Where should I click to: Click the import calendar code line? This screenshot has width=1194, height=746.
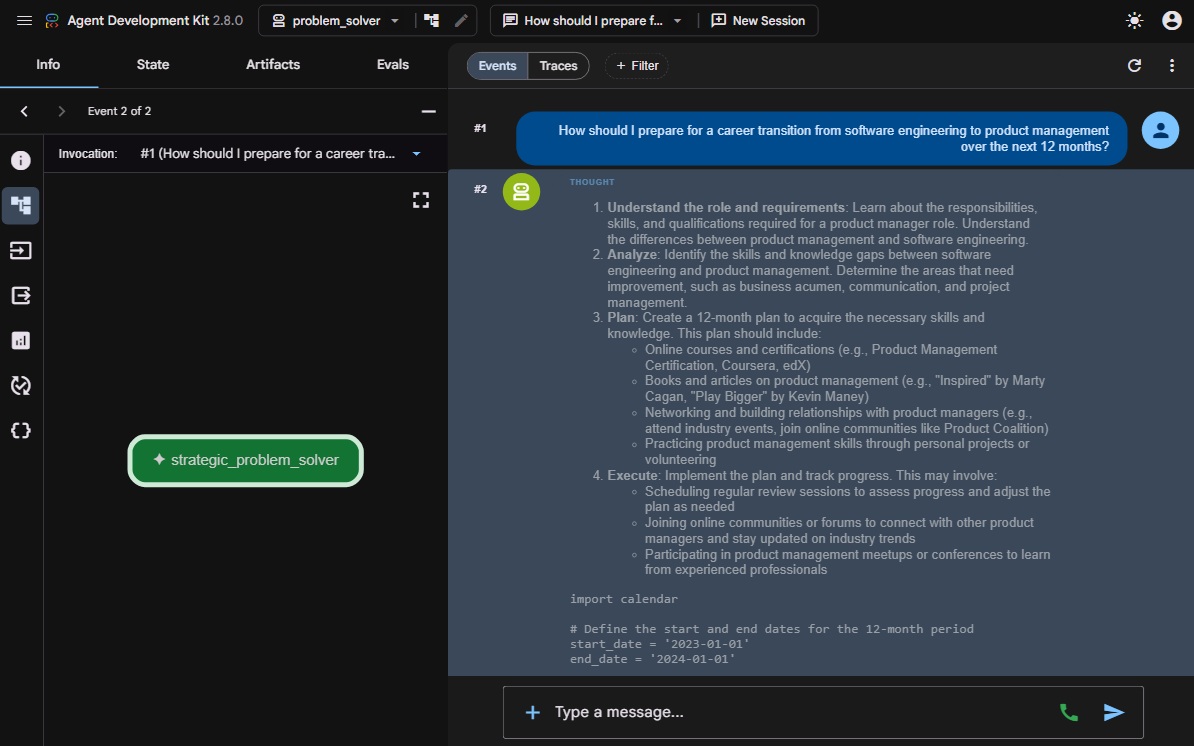tap(624, 598)
